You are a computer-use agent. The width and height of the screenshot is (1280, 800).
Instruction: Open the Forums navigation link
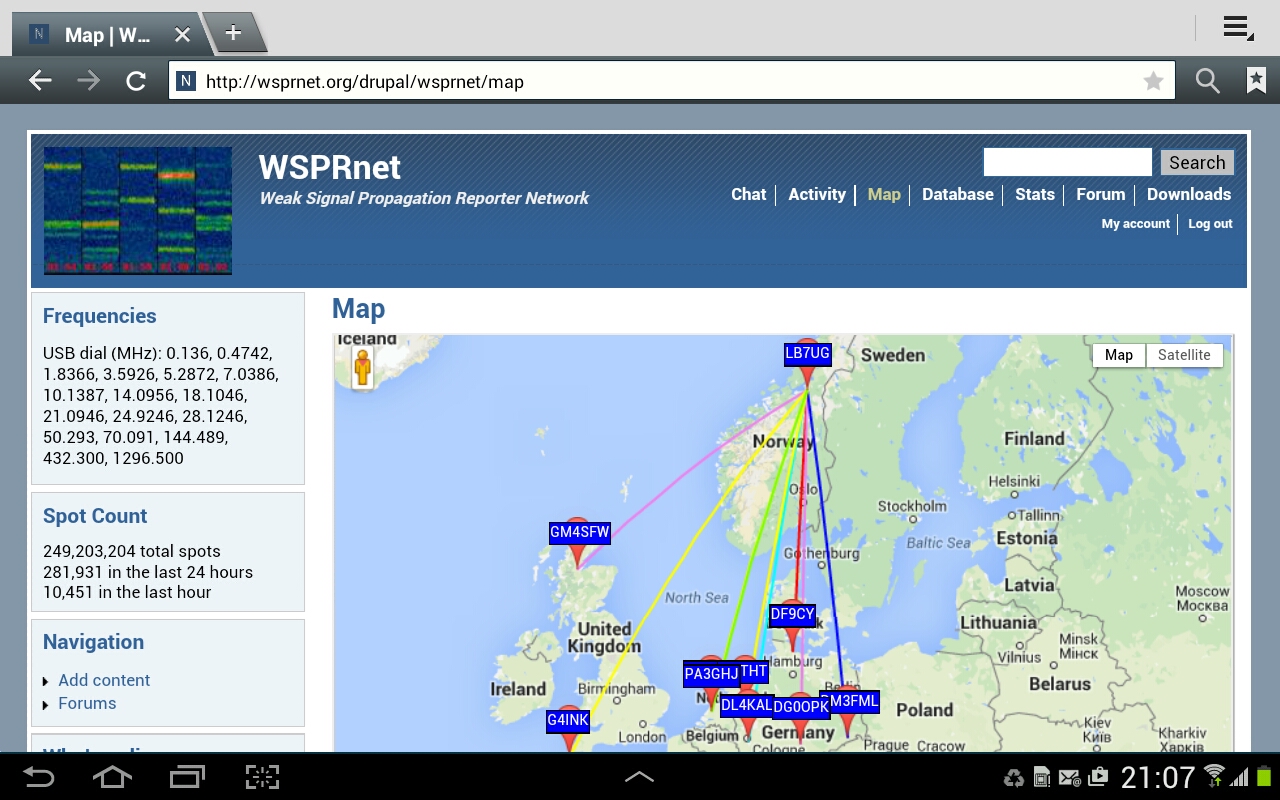pos(87,703)
